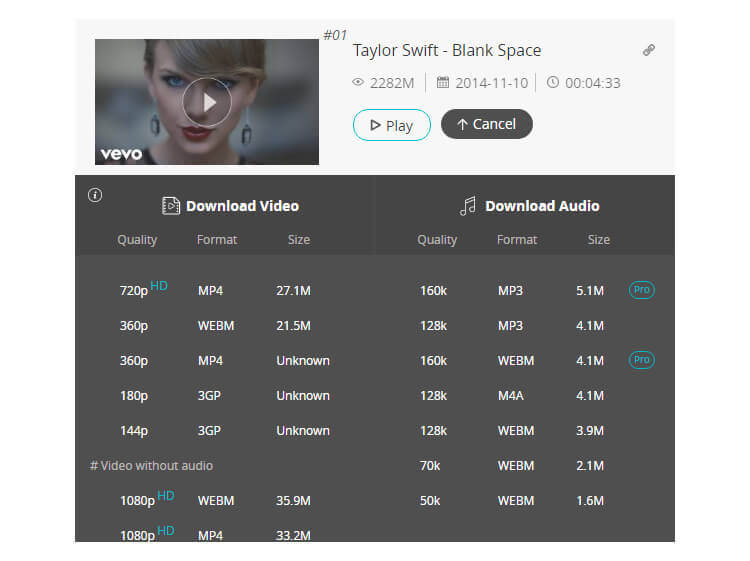Viewport: 750px width, 561px height.
Task: Click the Download Audio music note icon
Action: tap(468, 206)
